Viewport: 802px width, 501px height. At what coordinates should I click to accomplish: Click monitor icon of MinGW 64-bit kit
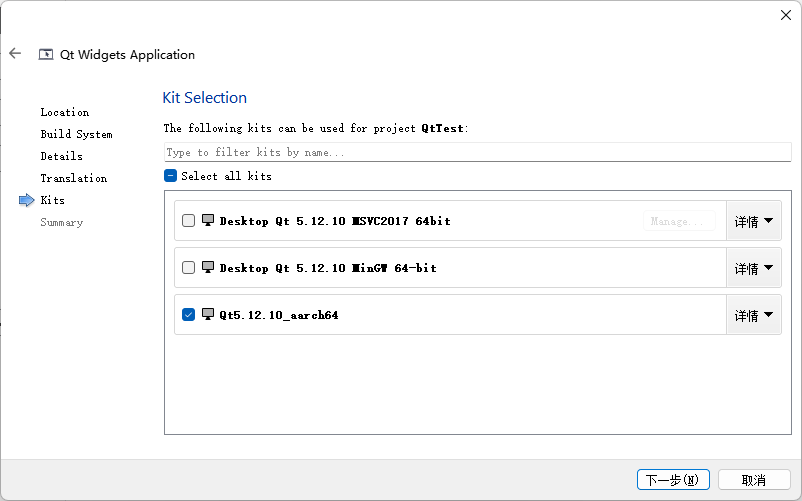(208, 267)
